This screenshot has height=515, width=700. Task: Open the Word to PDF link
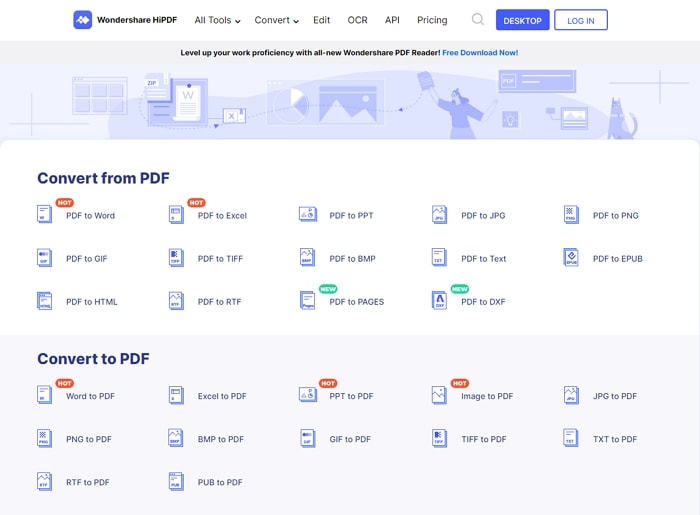(x=90, y=396)
